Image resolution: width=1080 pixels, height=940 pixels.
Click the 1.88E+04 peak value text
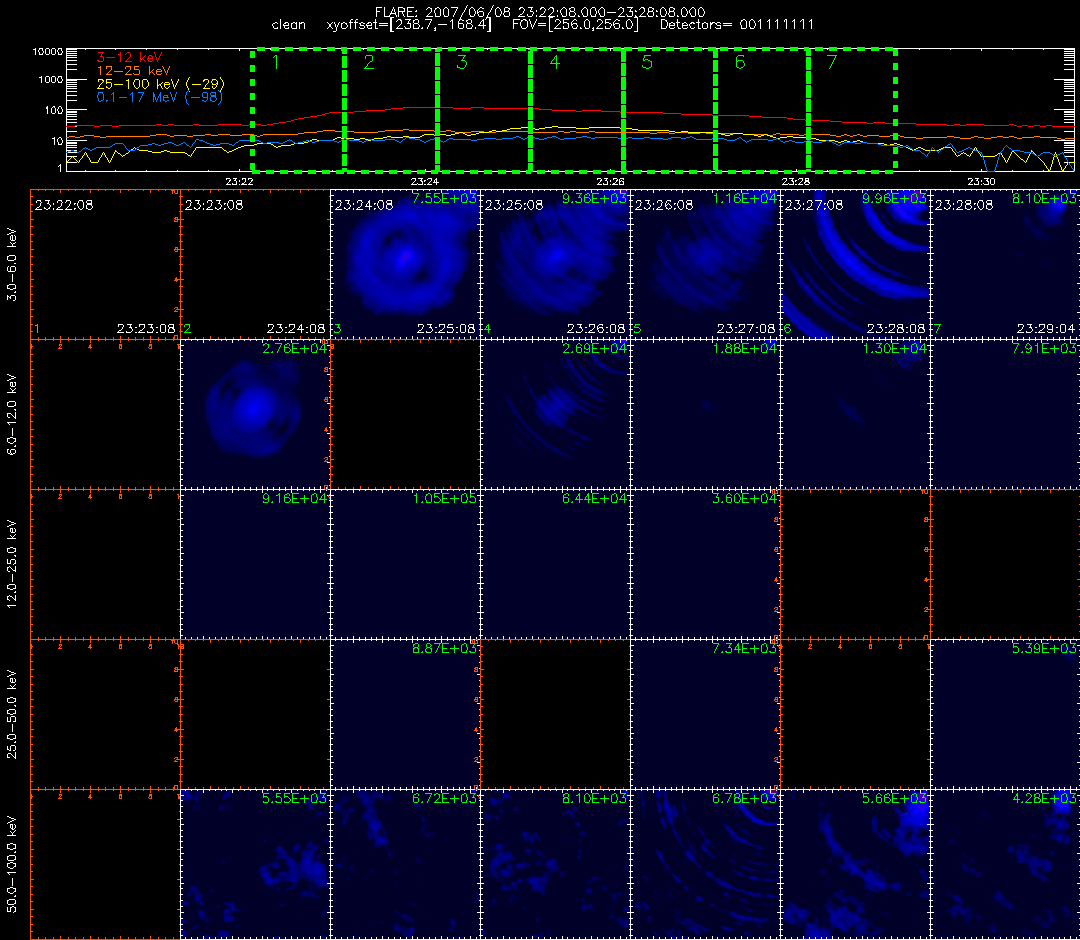click(745, 348)
